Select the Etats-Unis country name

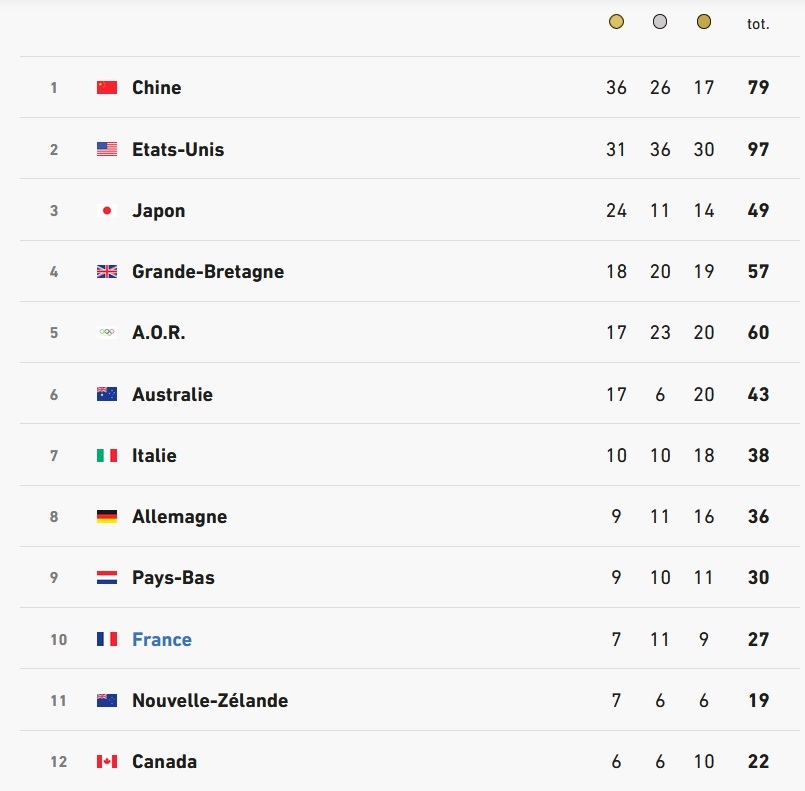(x=178, y=149)
